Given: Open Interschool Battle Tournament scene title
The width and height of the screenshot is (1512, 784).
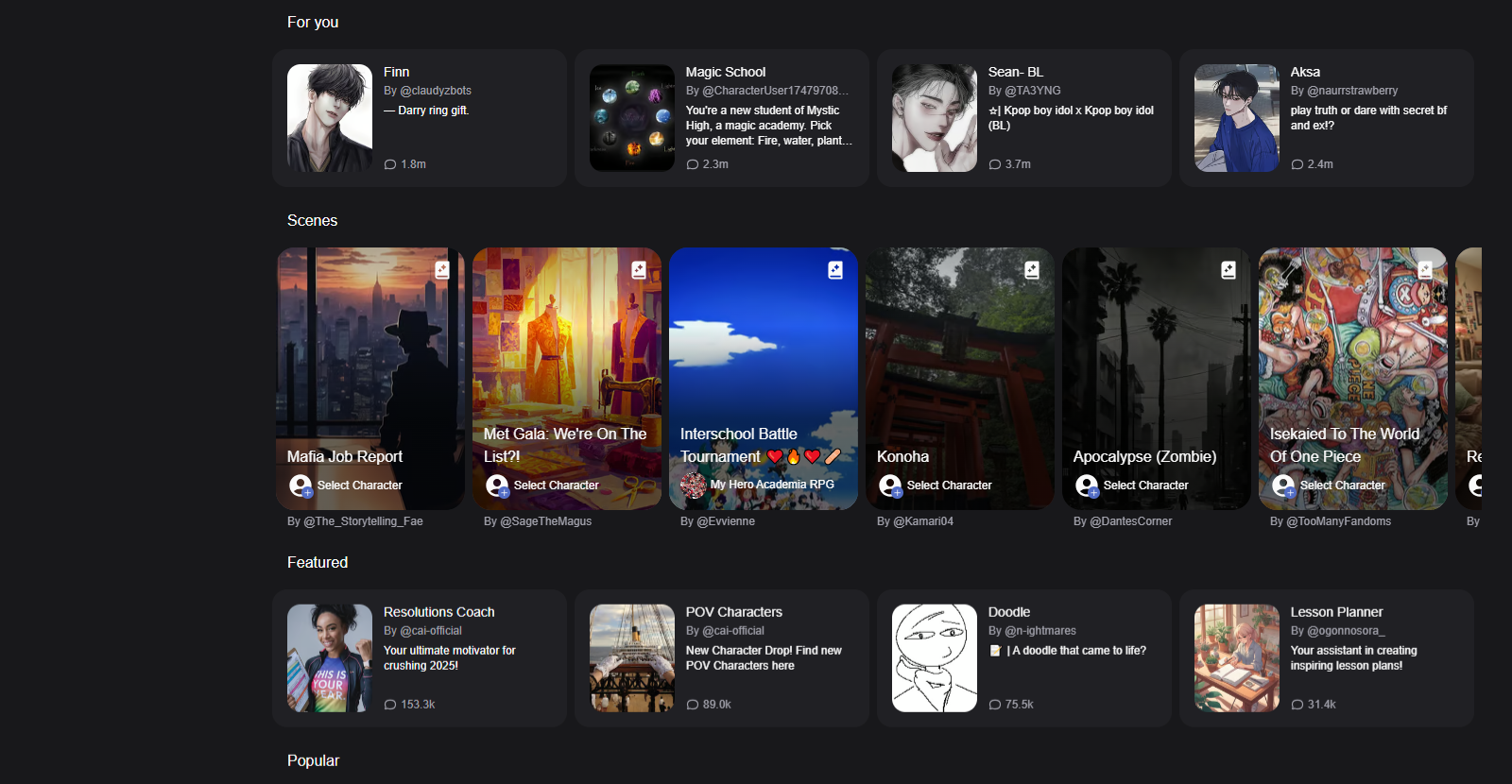Looking at the screenshot, I should coord(760,445).
